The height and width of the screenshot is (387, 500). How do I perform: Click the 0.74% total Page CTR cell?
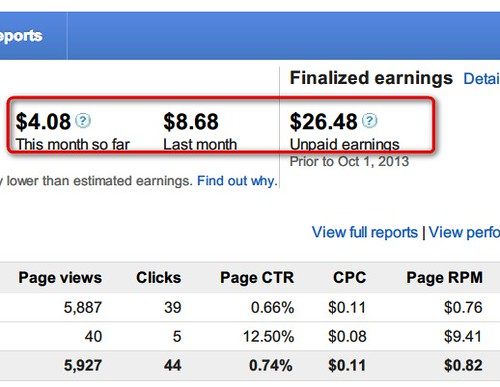pos(271,365)
